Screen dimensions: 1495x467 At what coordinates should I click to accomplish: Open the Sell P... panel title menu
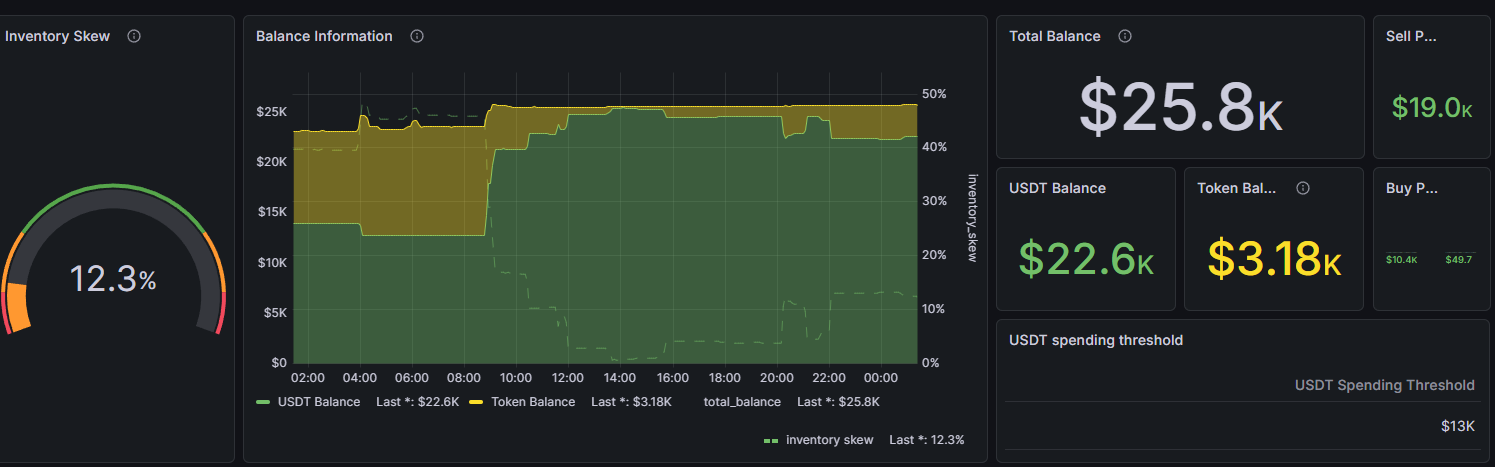[x=1411, y=36]
